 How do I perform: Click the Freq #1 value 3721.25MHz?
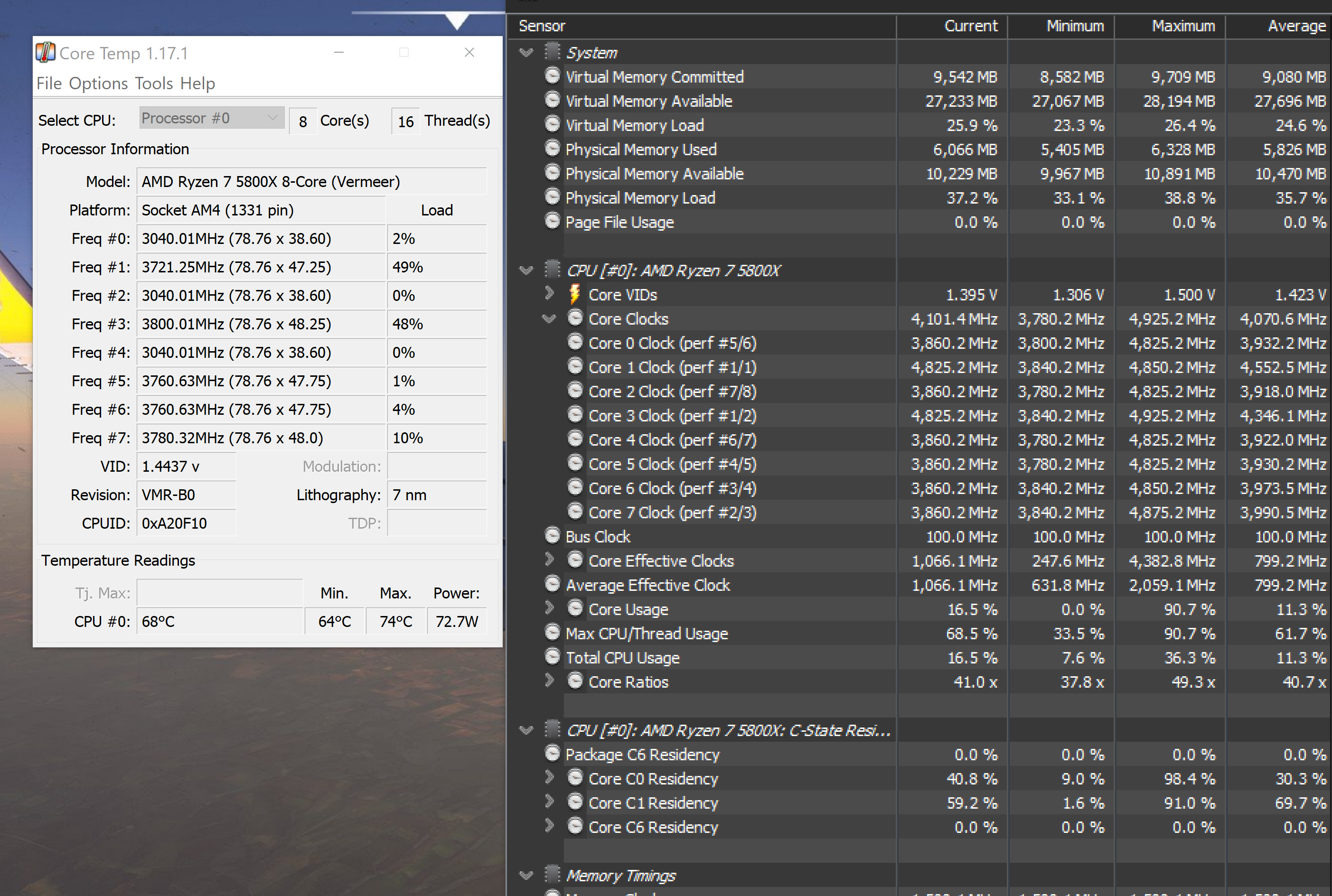[x=261, y=267]
